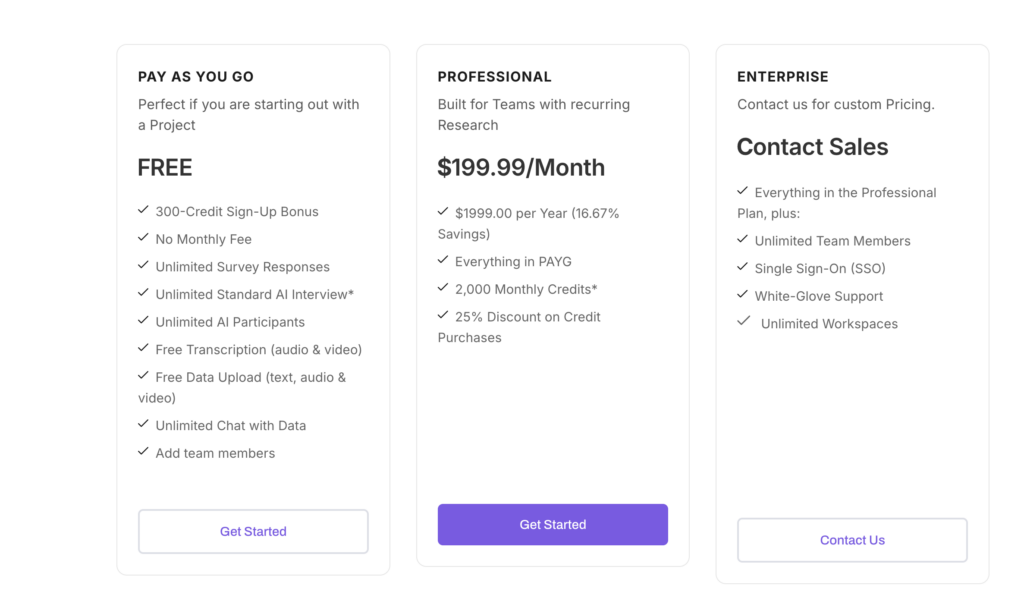Image resolution: width=1024 pixels, height=604 pixels.
Task: Click checkmark beside Everything in PAYG
Action: click(x=443, y=259)
